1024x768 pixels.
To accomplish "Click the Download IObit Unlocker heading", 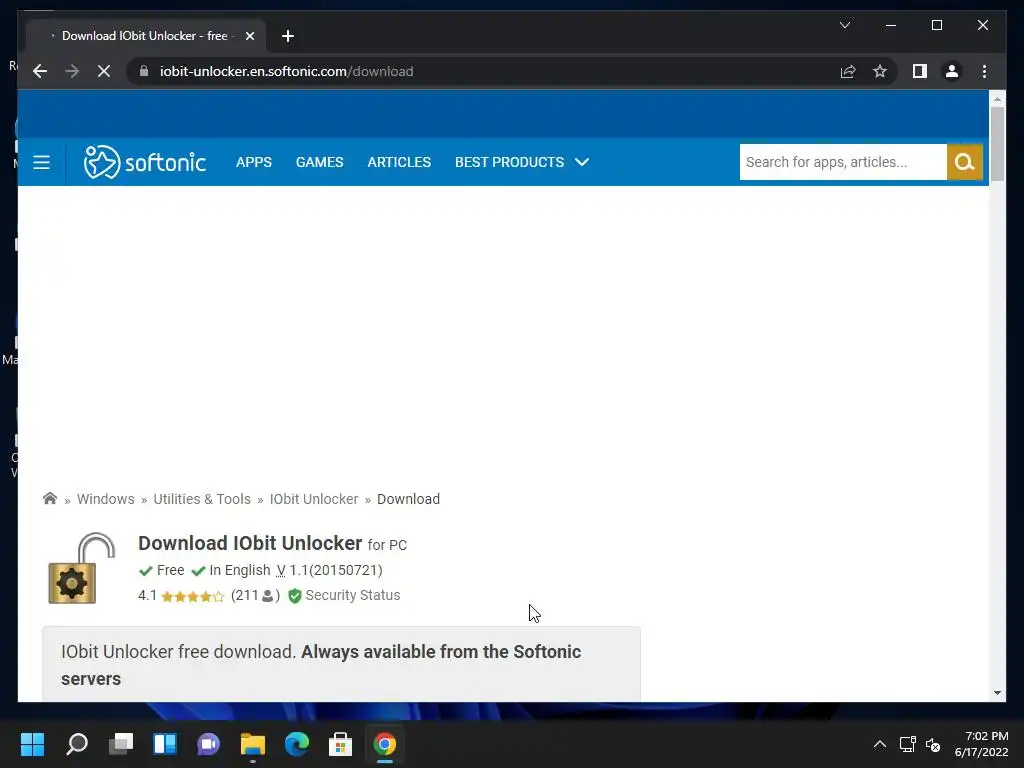I will tap(250, 543).
